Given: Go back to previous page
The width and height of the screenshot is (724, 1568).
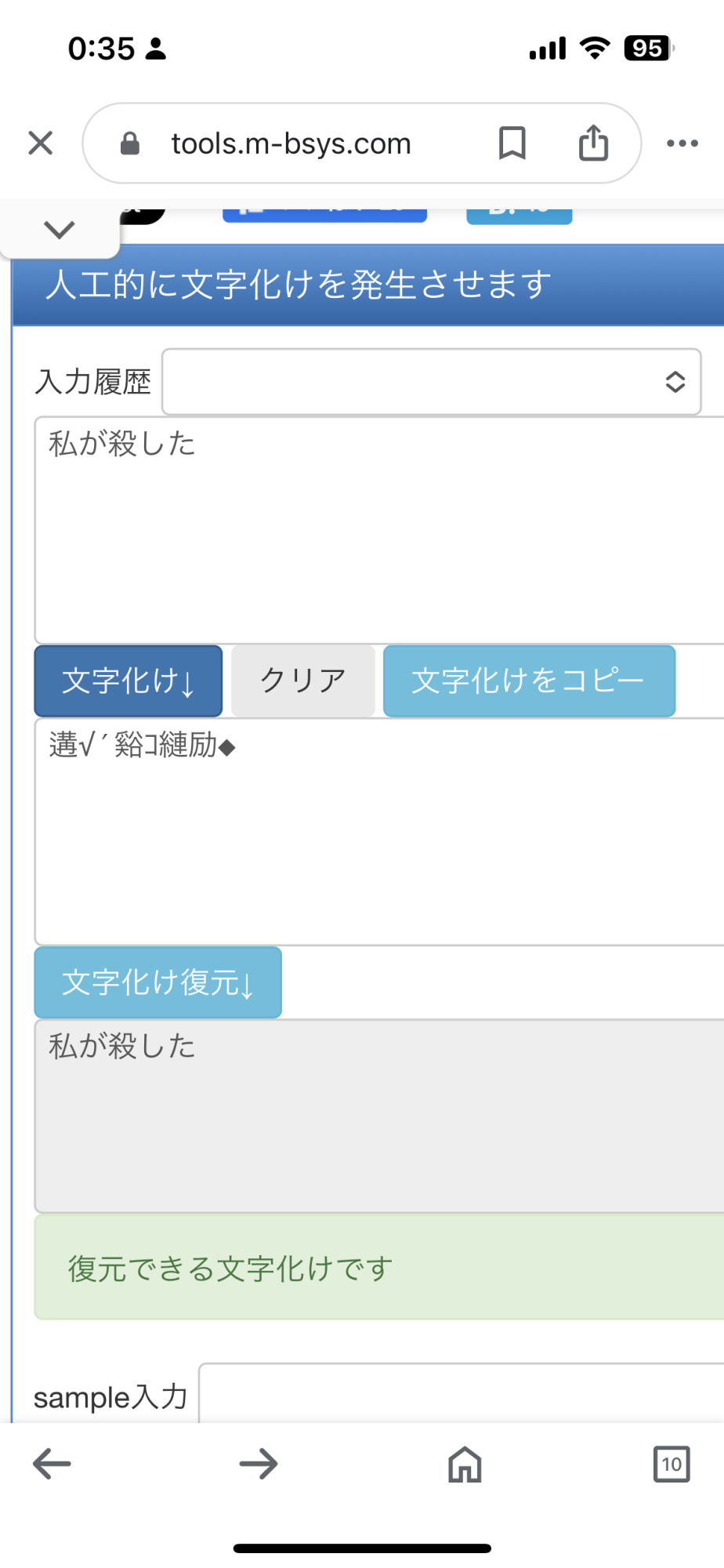Looking at the screenshot, I should coord(52,1464).
